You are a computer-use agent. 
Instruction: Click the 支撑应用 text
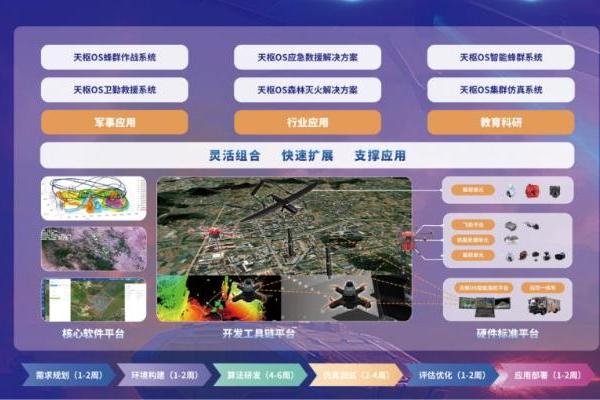coord(380,156)
